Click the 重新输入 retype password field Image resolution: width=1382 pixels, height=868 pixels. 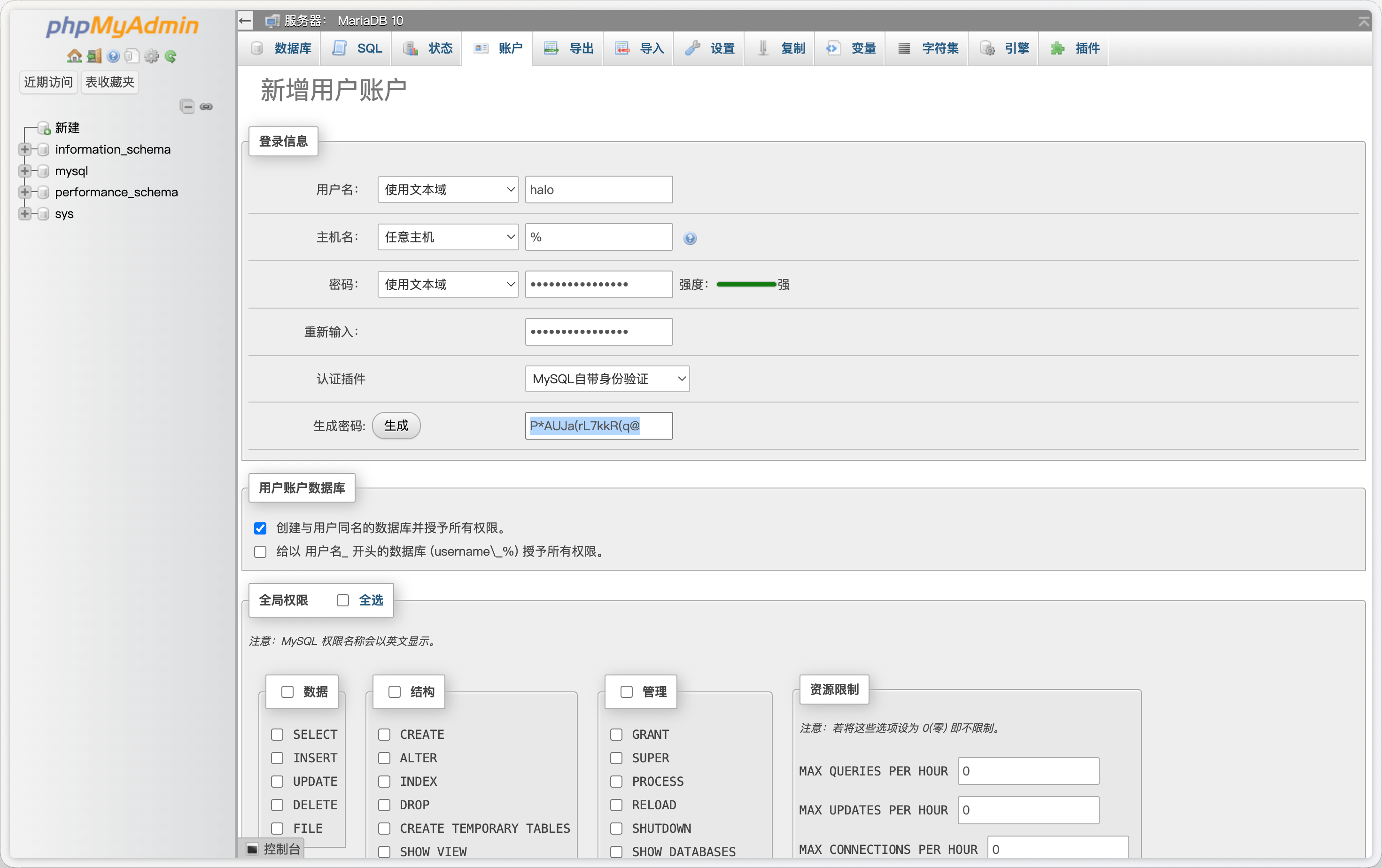tap(598, 332)
